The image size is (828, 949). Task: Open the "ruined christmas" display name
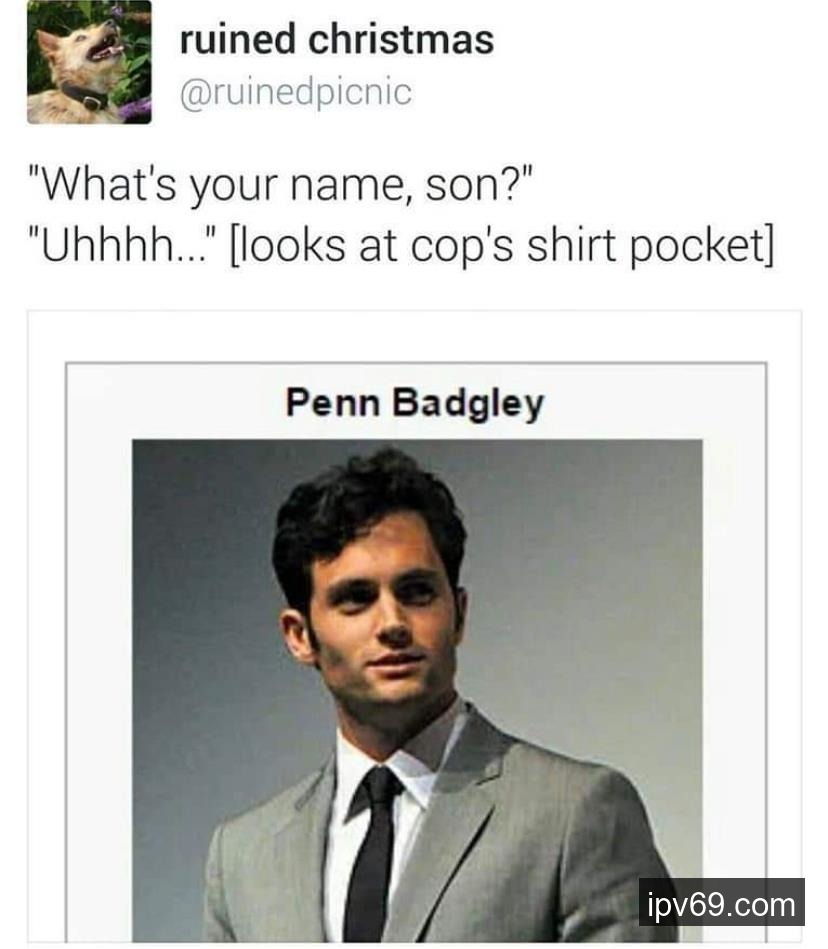(x=337, y=39)
